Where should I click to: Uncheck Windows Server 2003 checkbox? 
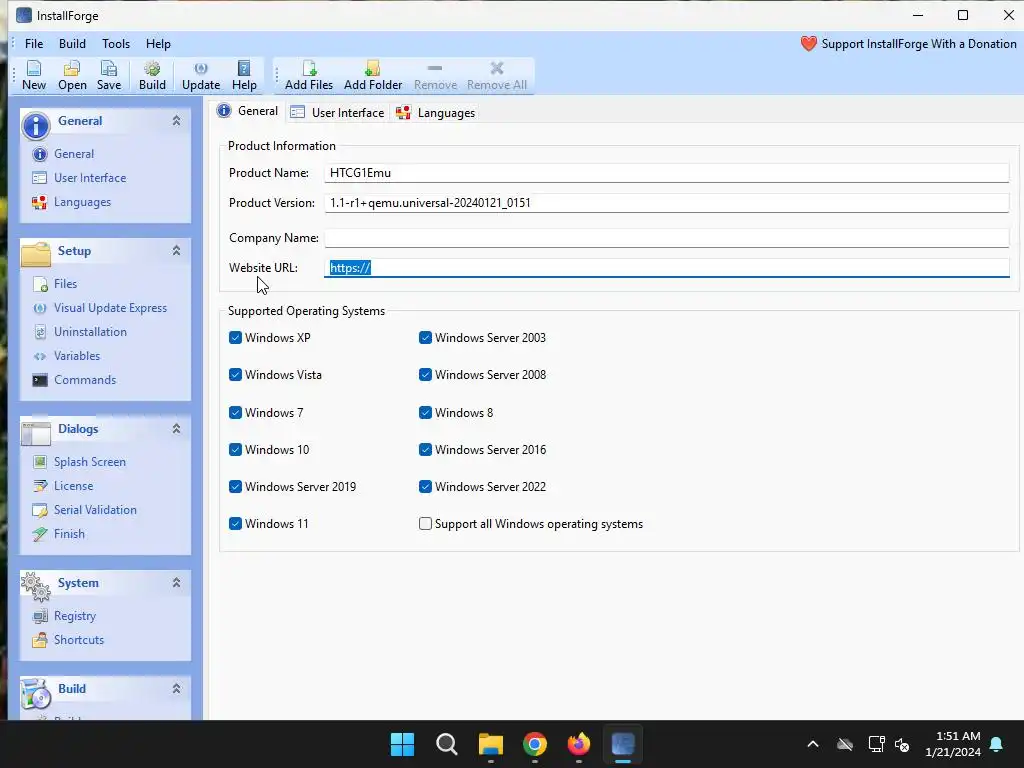coord(425,338)
